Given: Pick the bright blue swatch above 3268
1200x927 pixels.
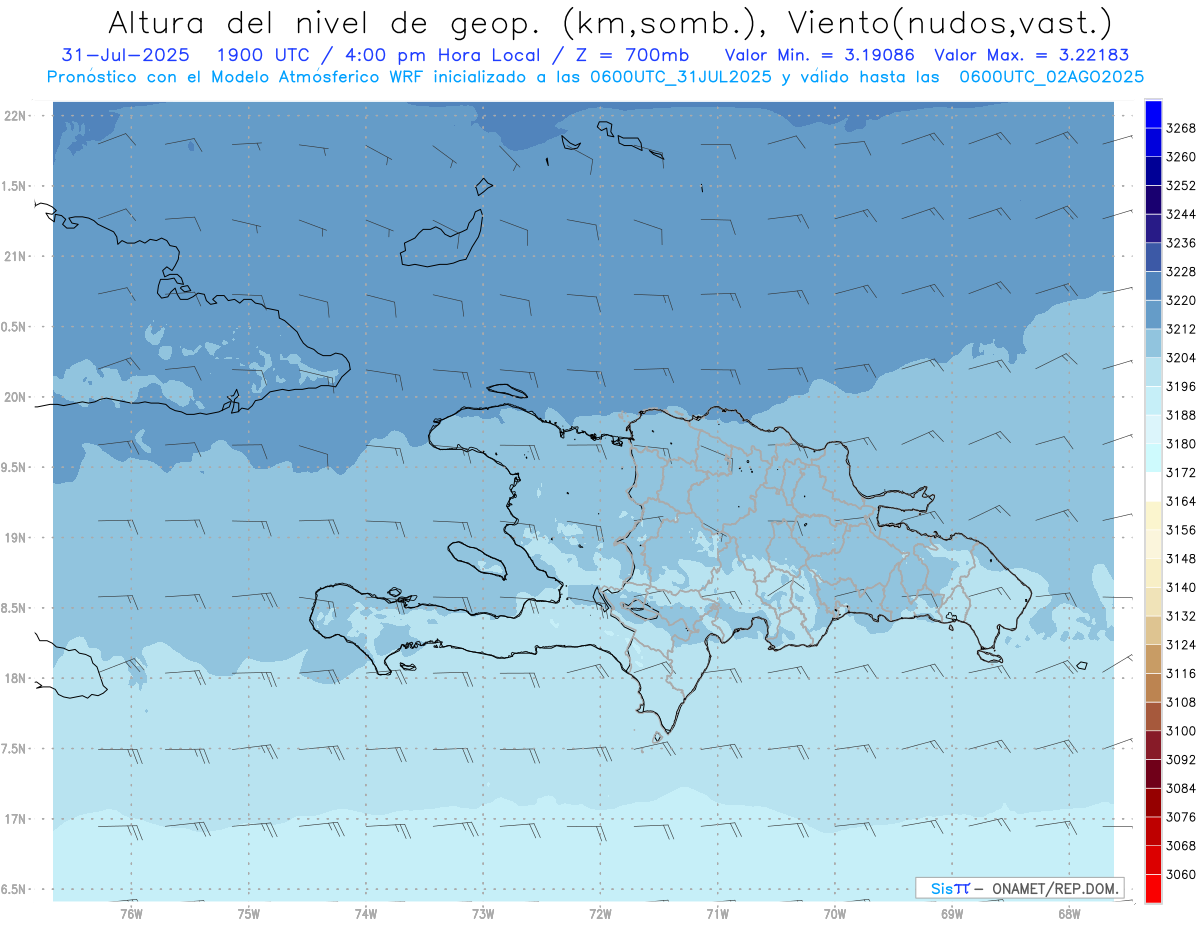Looking at the screenshot, I should coord(1153,114).
